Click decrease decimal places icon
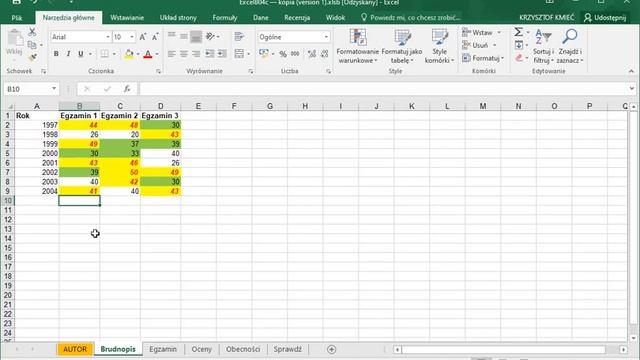The height and width of the screenshot is (360, 640). [324, 54]
